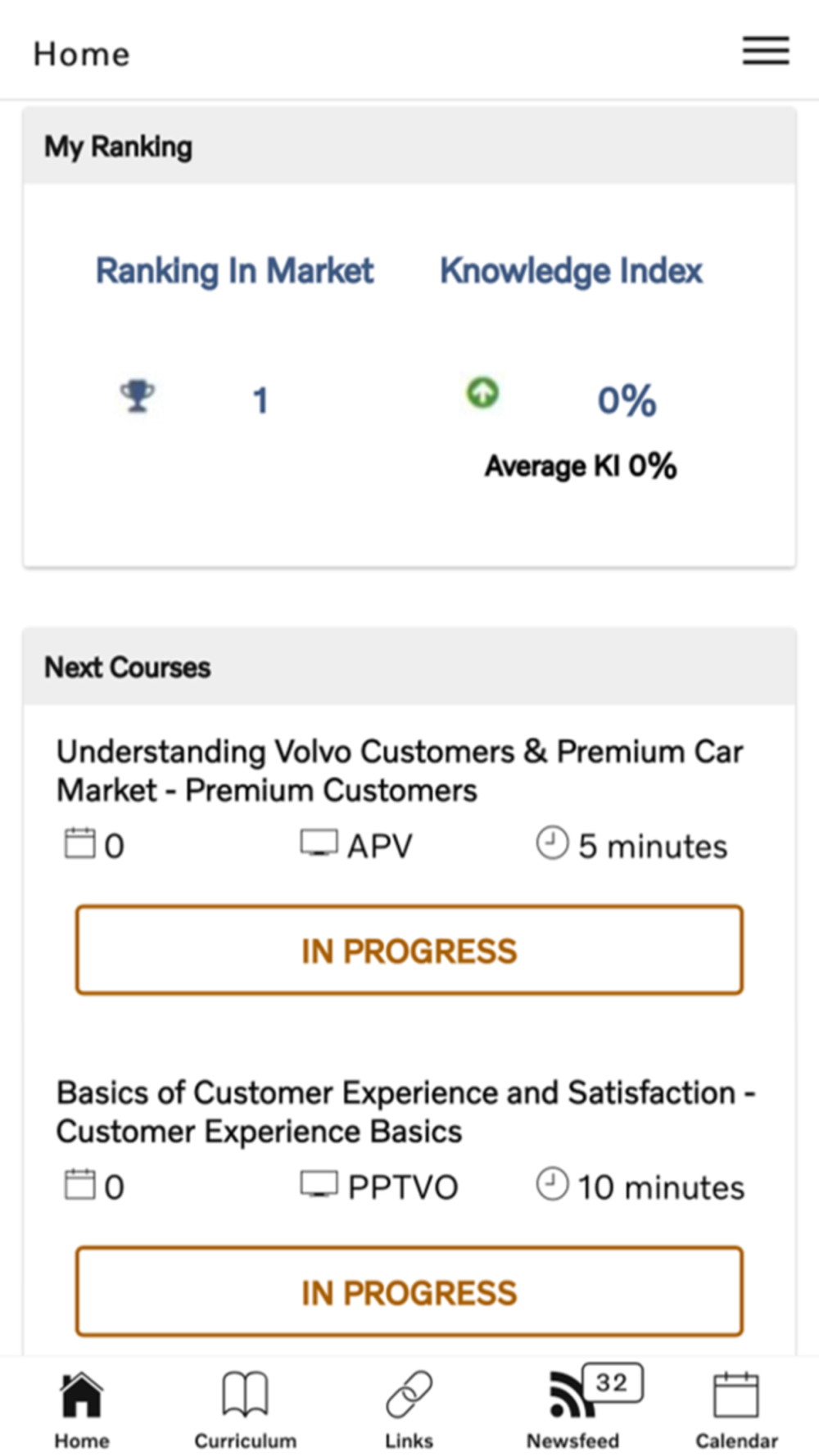Click the calendar icon of Volvo course

coord(79,843)
